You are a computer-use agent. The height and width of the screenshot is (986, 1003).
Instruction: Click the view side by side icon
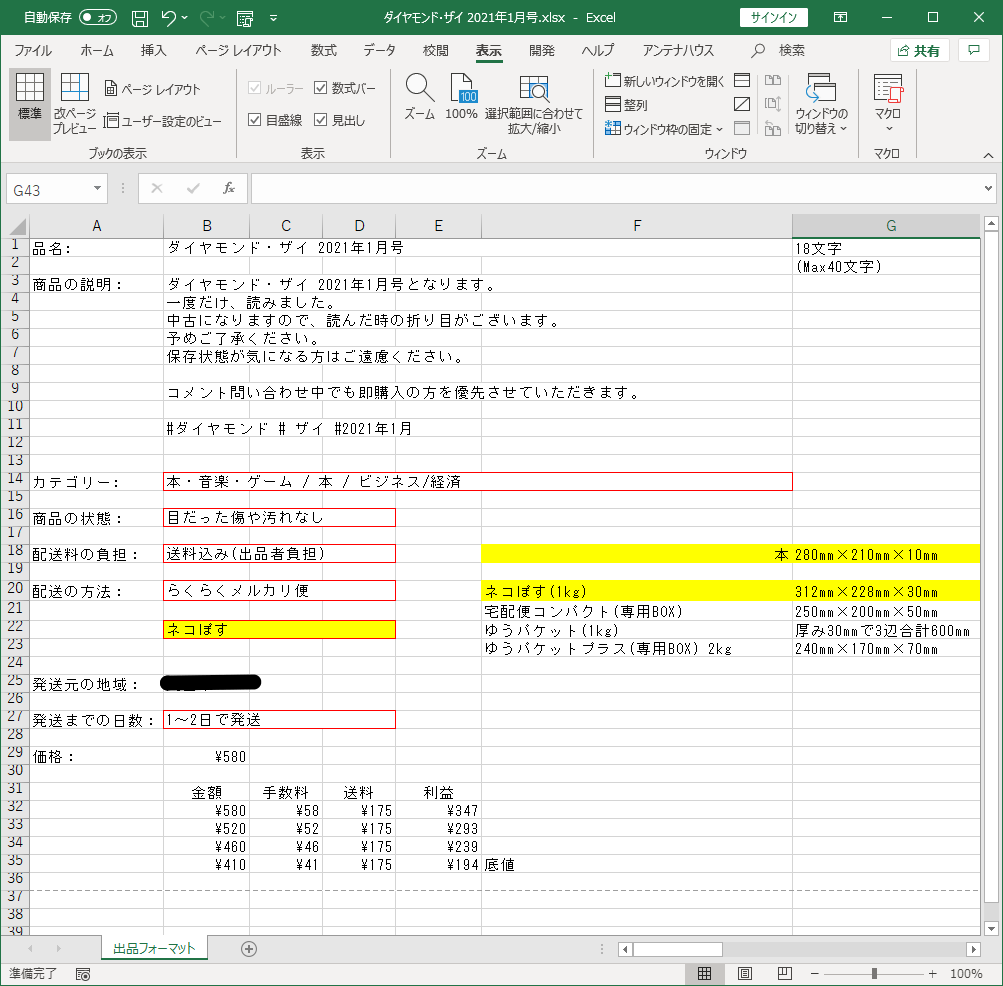773,81
